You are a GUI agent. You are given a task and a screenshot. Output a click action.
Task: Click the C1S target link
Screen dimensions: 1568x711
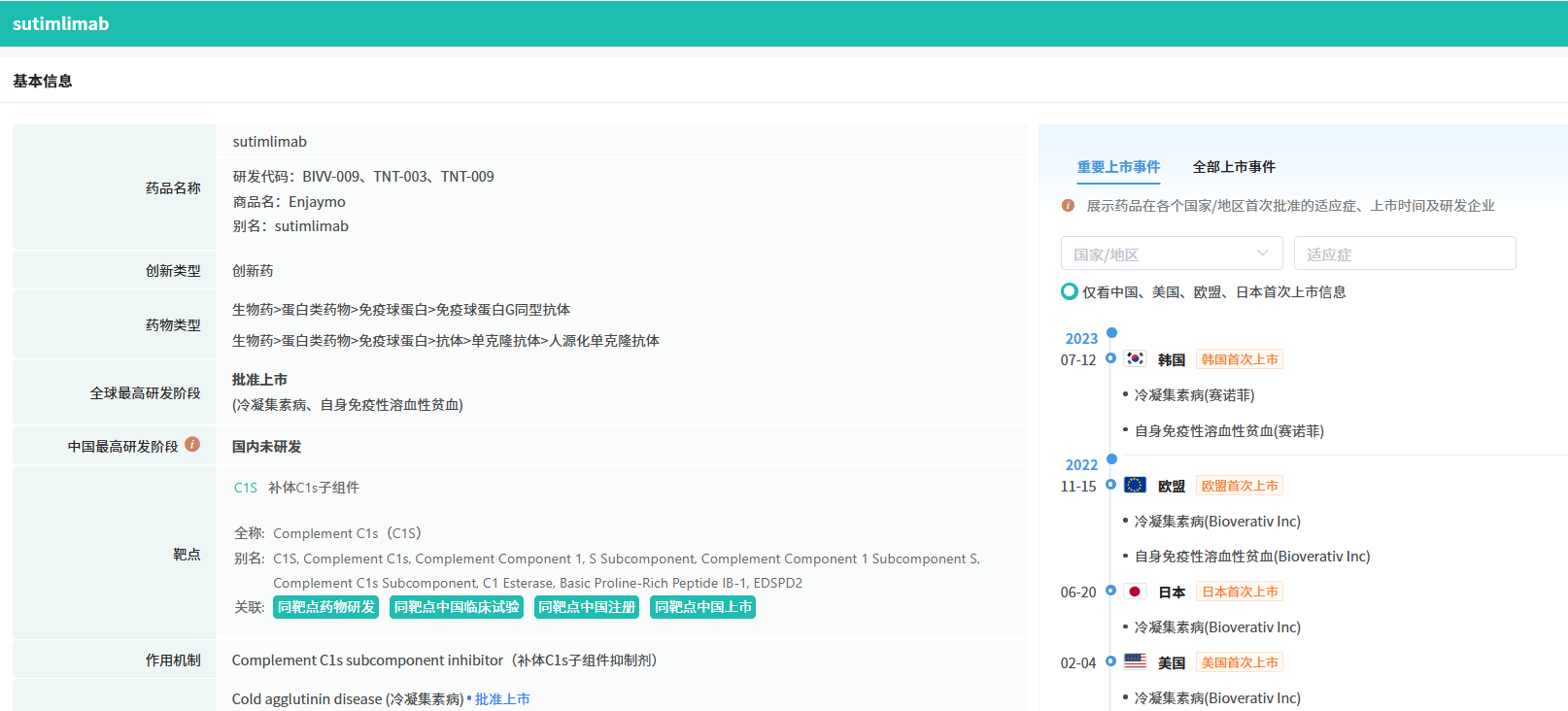coord(246,488)
